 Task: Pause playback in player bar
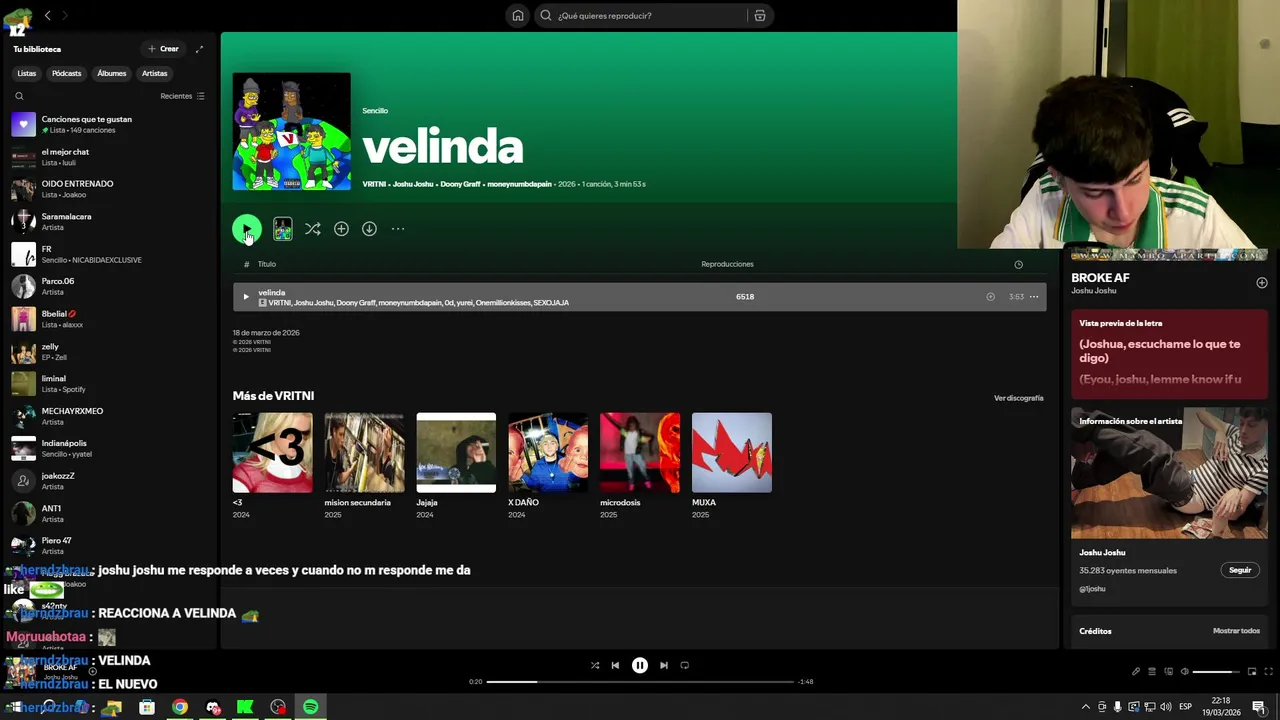640,665
